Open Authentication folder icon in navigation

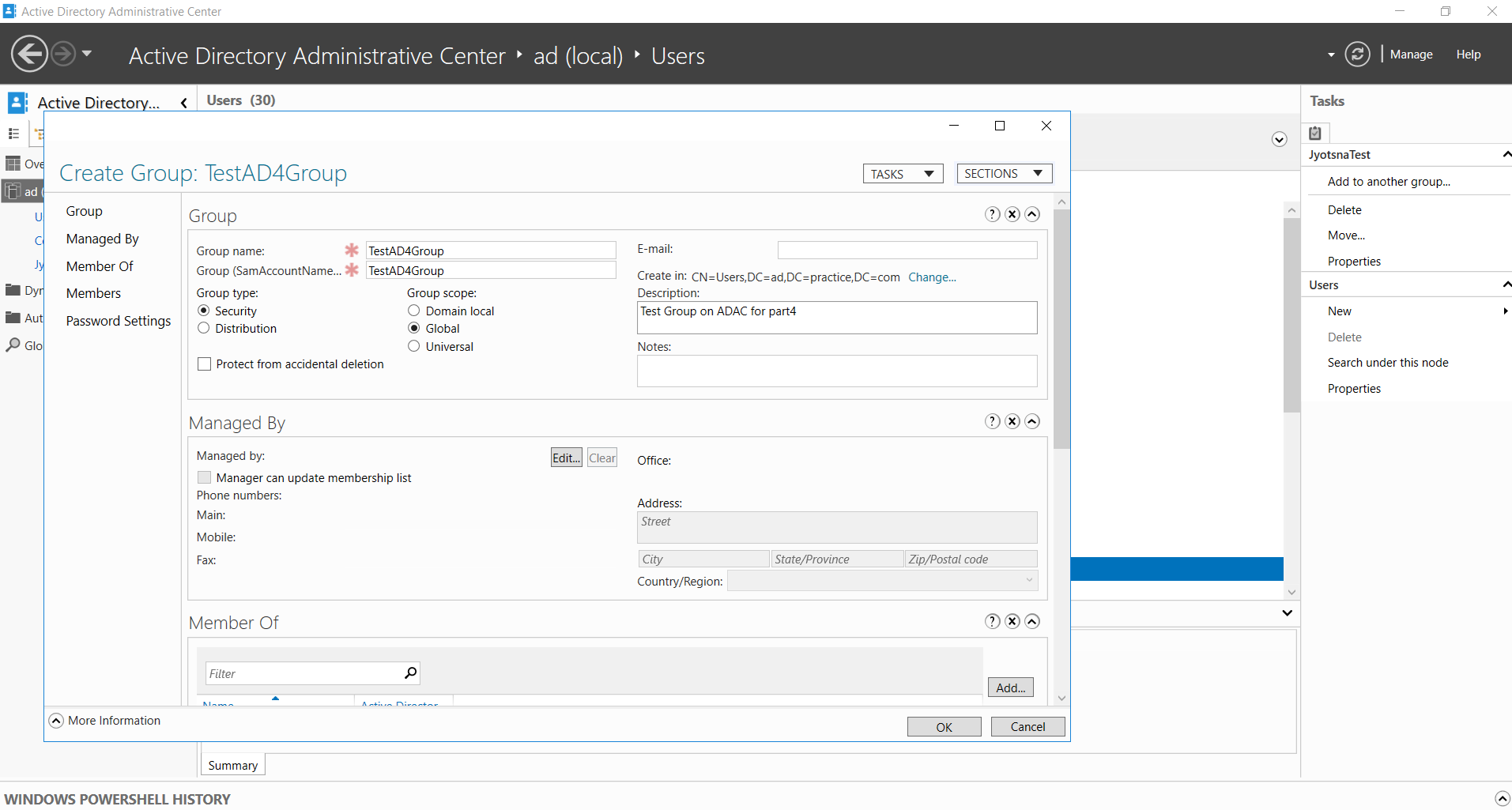(x=13, y=318)
